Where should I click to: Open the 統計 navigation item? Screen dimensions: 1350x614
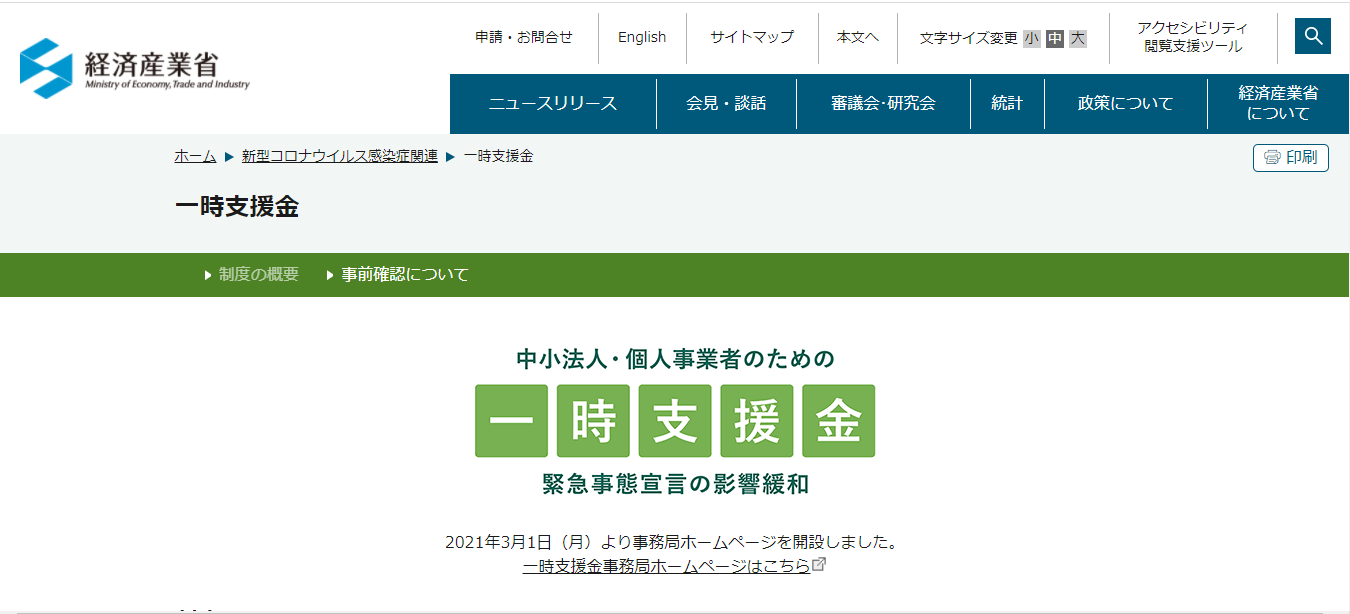(1007, 103)
